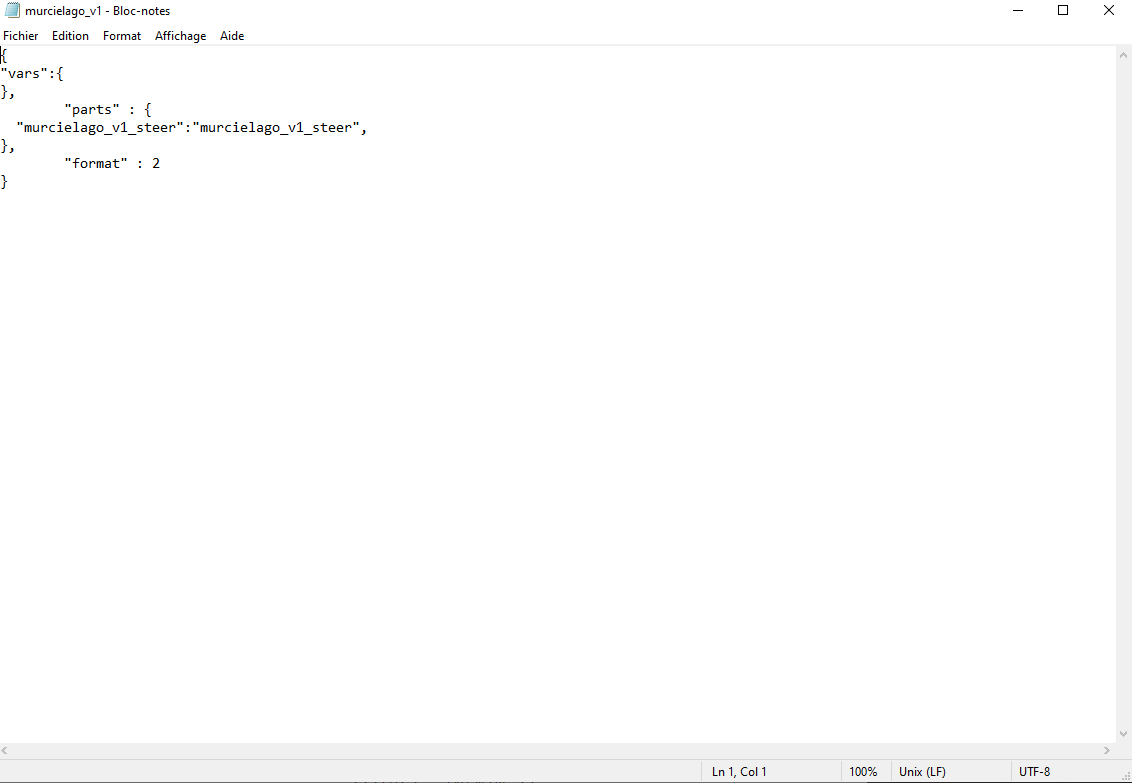The width and height of the screenshot is (1132, 783).
Task: Click the "vars":{ line of text
Action: pyautogui.click(x=32, y=74)
